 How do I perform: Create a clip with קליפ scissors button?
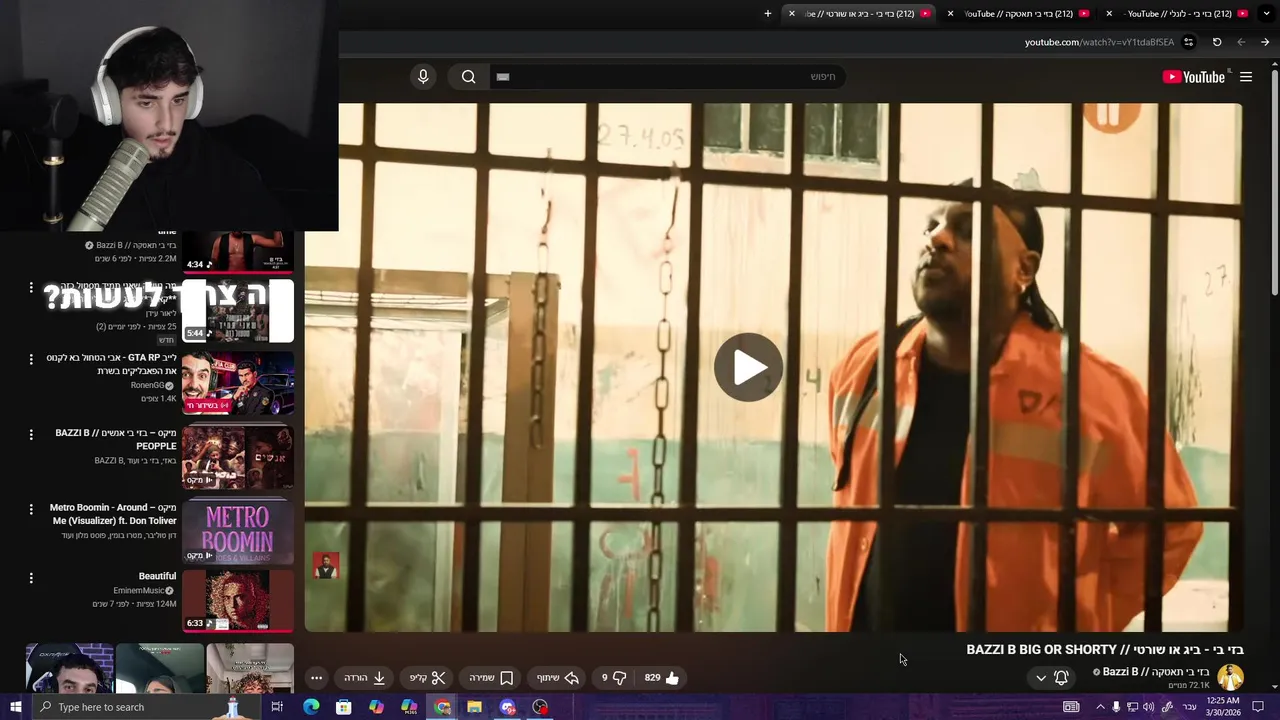(428, 678)
